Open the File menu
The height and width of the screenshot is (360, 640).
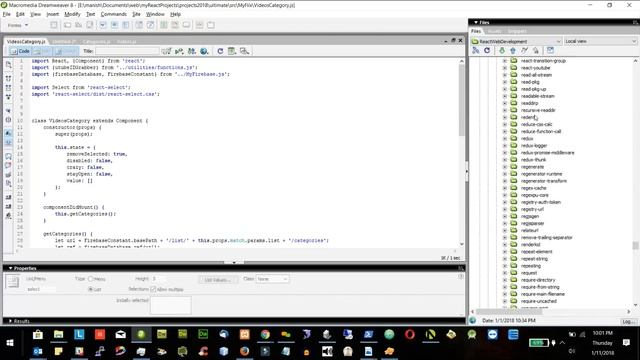pyautogui.click(x=7, y=14)
